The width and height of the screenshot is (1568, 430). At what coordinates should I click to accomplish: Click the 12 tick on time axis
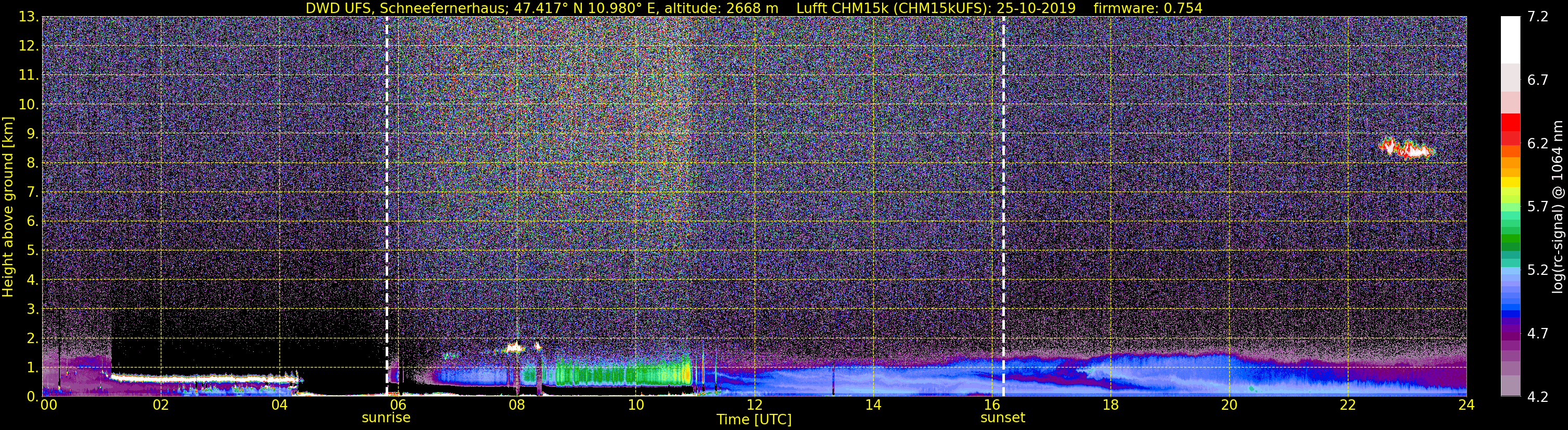click(x=754, y=405)
